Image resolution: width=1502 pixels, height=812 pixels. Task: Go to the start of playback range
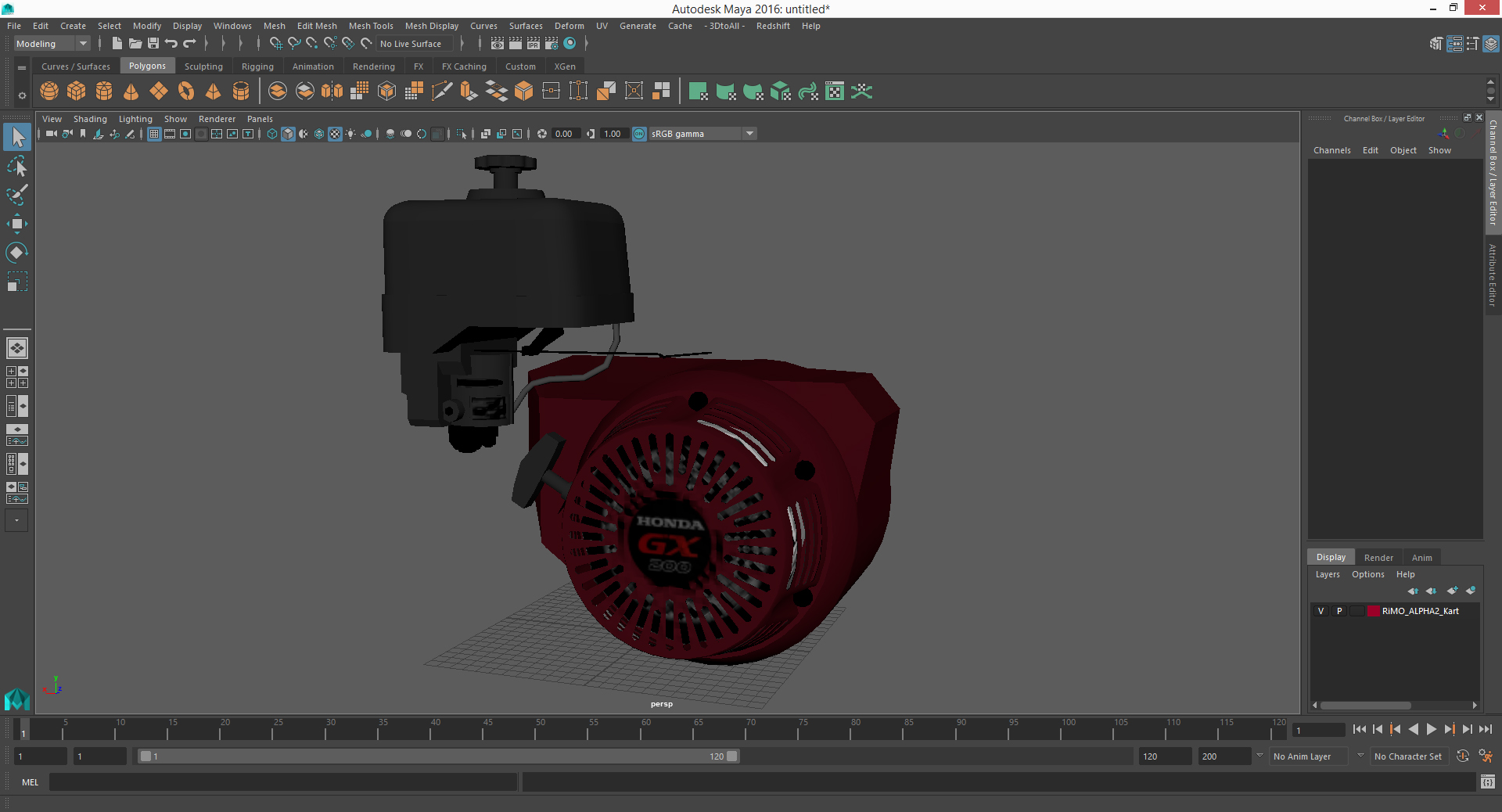tap(1360, 729)
